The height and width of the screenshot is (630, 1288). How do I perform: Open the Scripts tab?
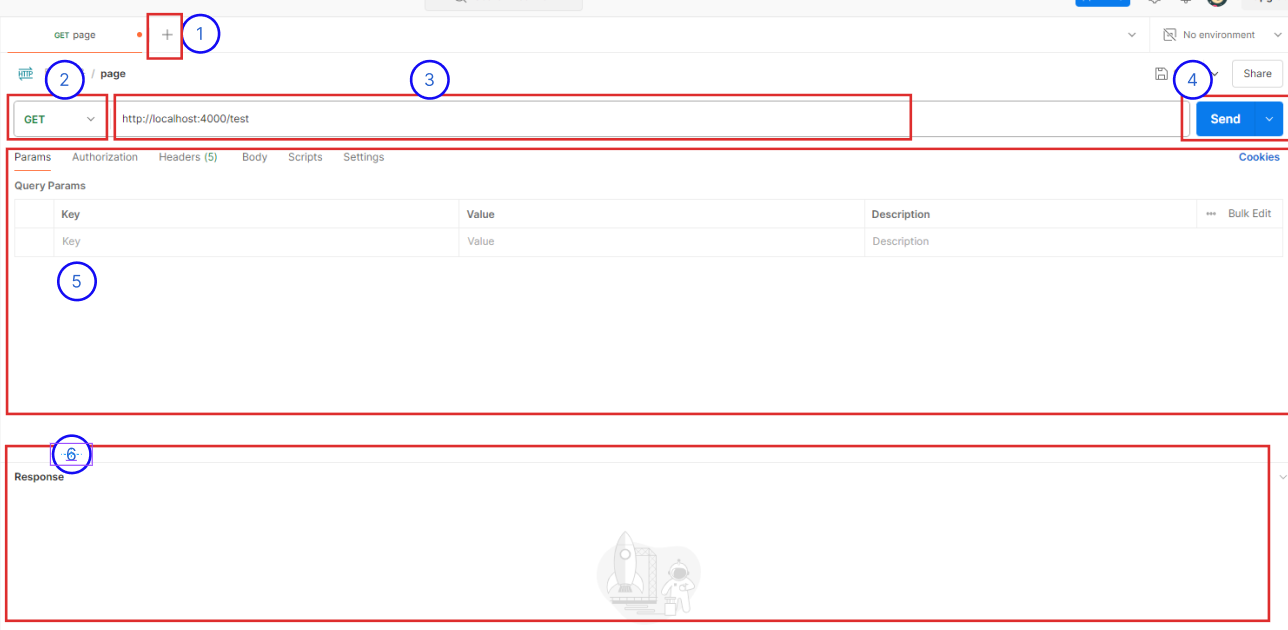point(305,157)
